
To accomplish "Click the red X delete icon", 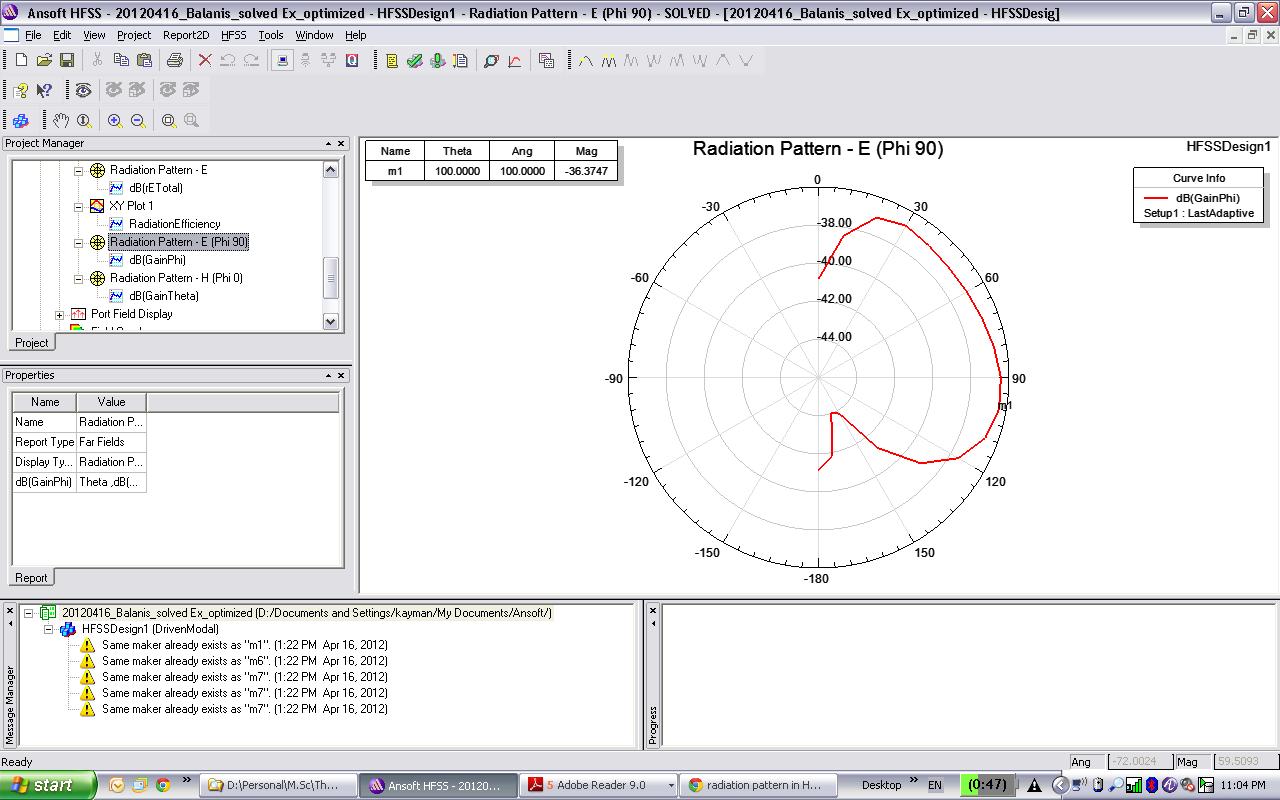I will (205, 61).
